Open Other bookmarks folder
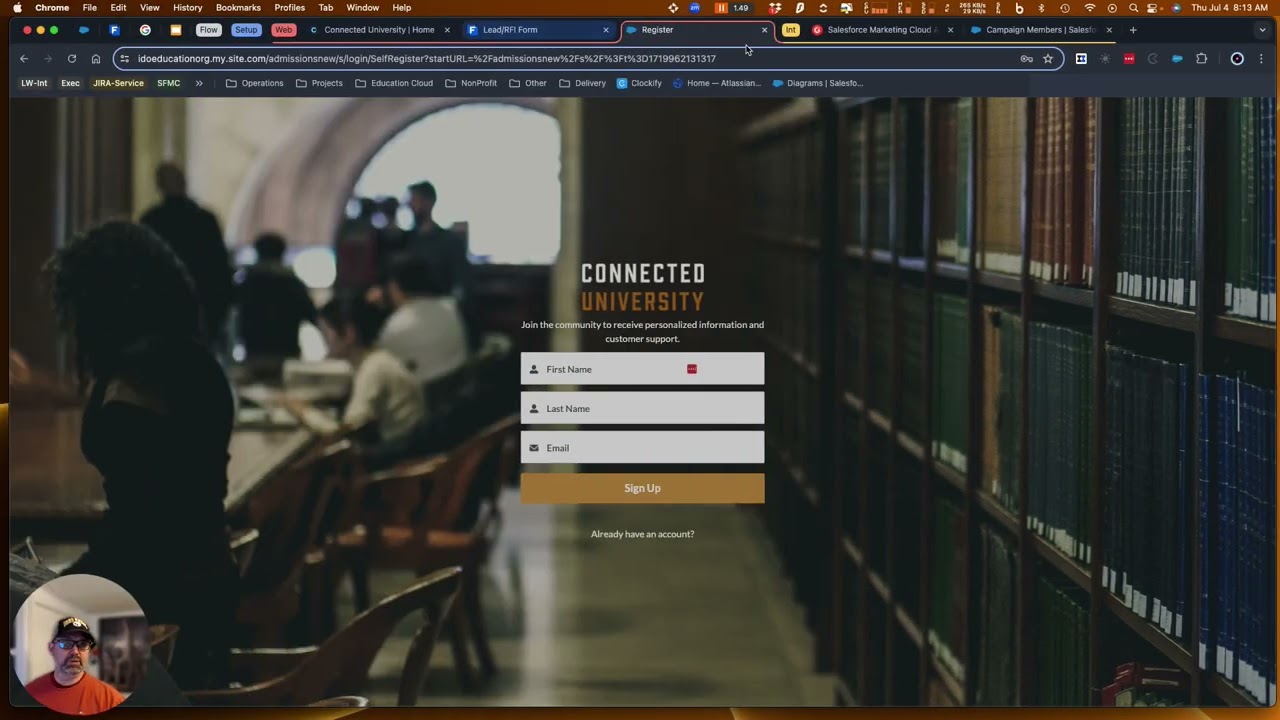The height and width of the screenshot is (720, 1280). (x=527, y=83)
